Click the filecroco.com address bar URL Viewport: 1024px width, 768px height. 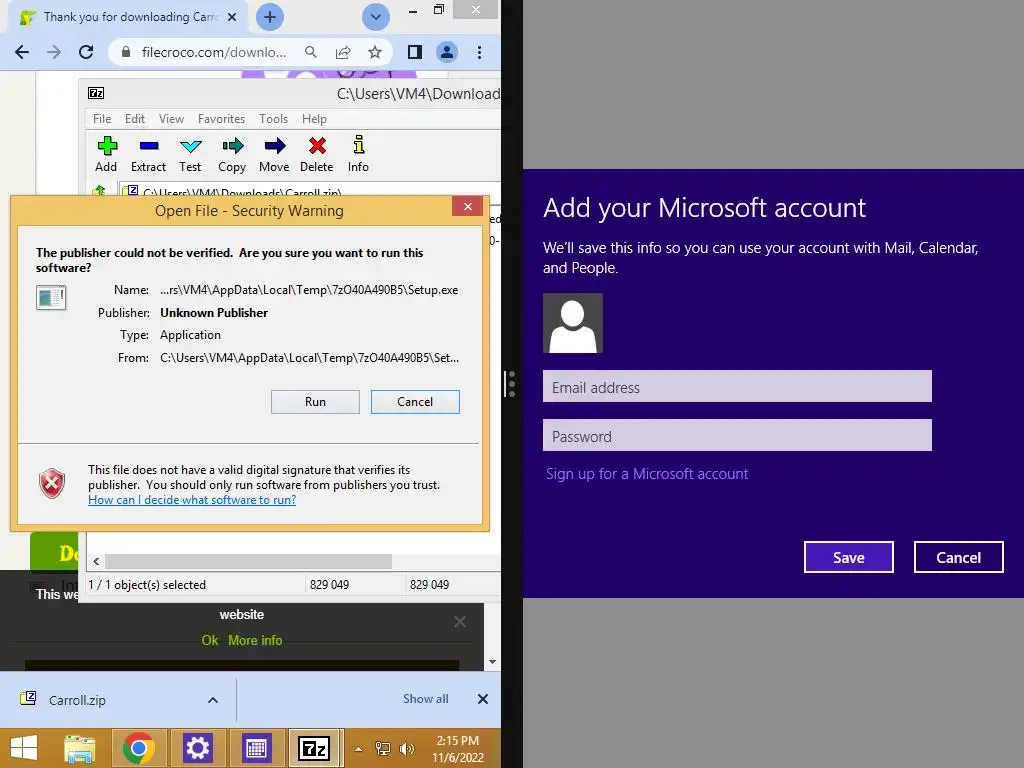click(x=214, y=52)
